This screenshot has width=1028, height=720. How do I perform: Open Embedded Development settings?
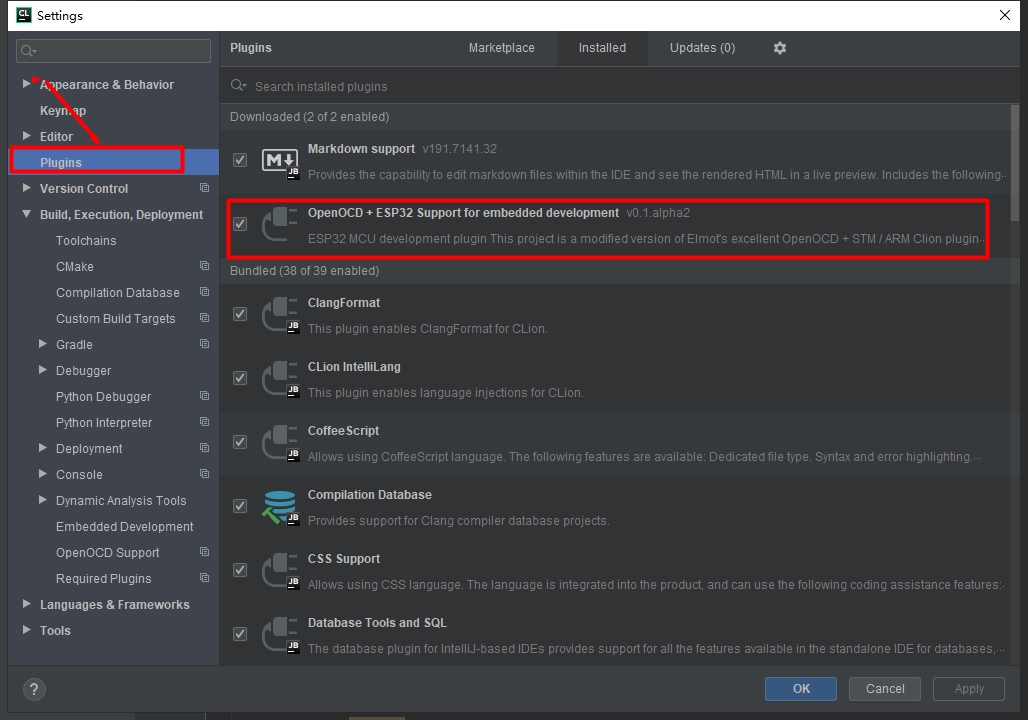pos(125,527)
